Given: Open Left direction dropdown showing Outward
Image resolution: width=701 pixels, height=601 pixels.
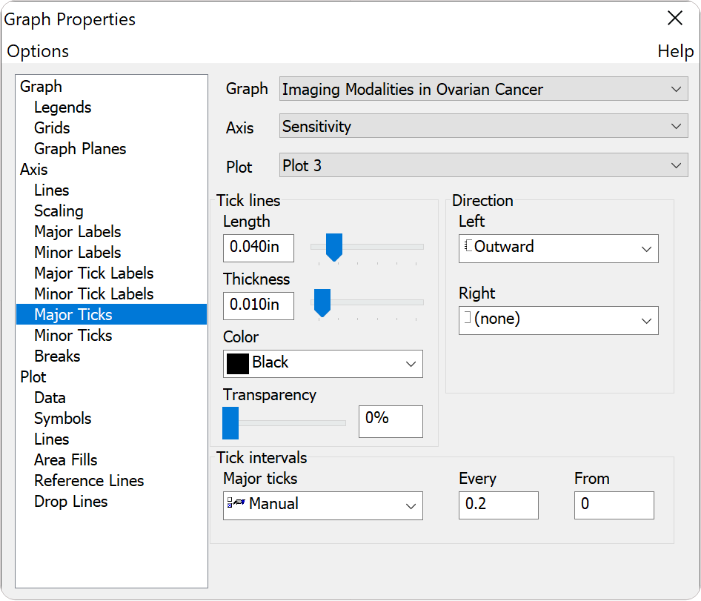Looking at the screenshot, I should [x=558, y=247].
